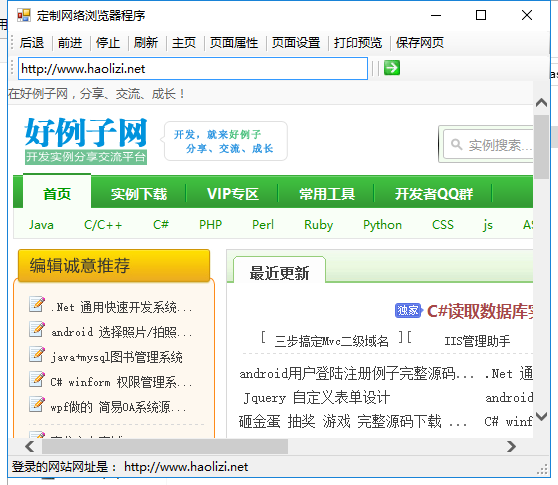Open the android用户登陆注册例子完整源码 link
Image resolution: width=558 pixels, height=485 pixels.
[357, 373]
